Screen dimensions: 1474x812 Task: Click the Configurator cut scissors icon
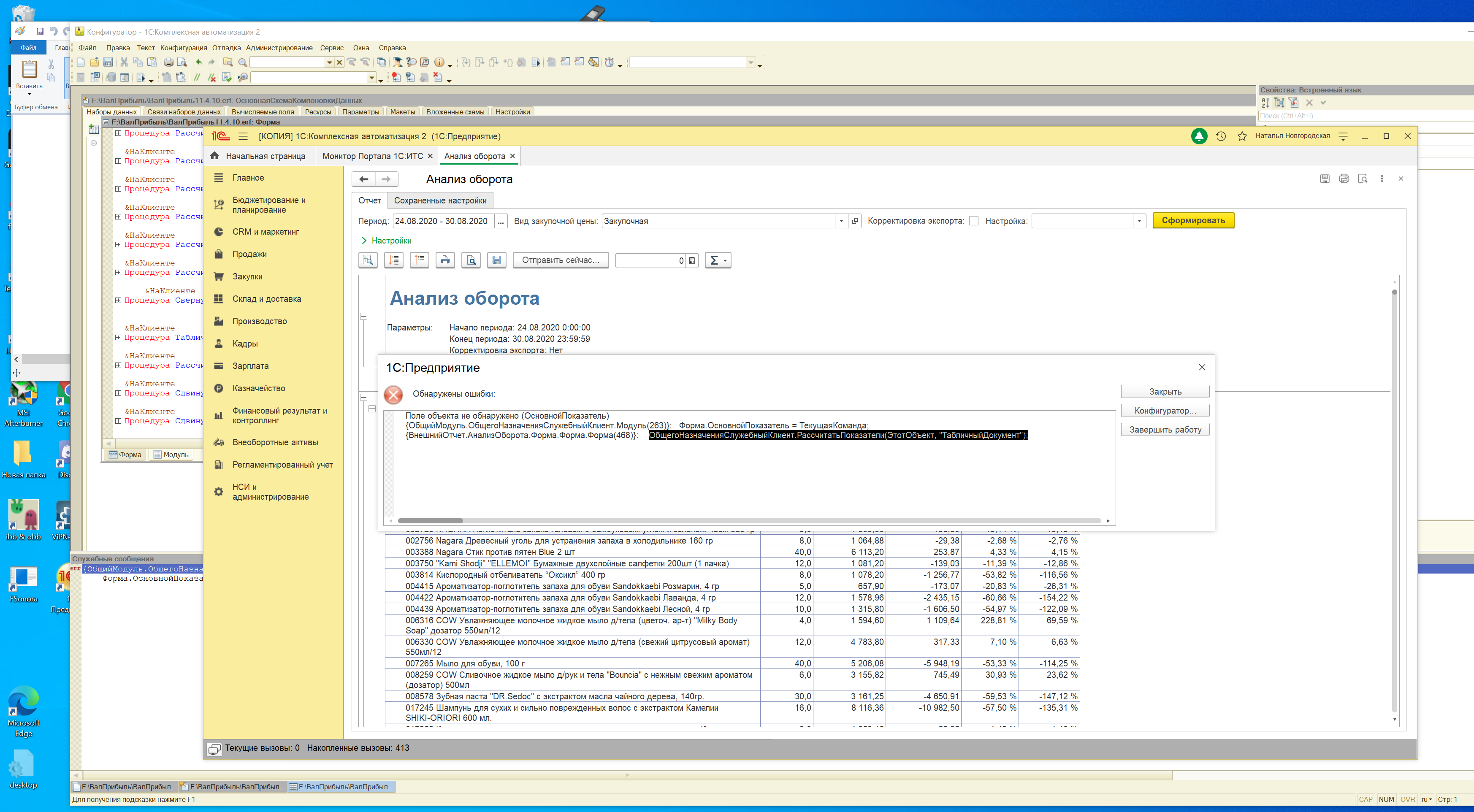[x=124, y=62]
